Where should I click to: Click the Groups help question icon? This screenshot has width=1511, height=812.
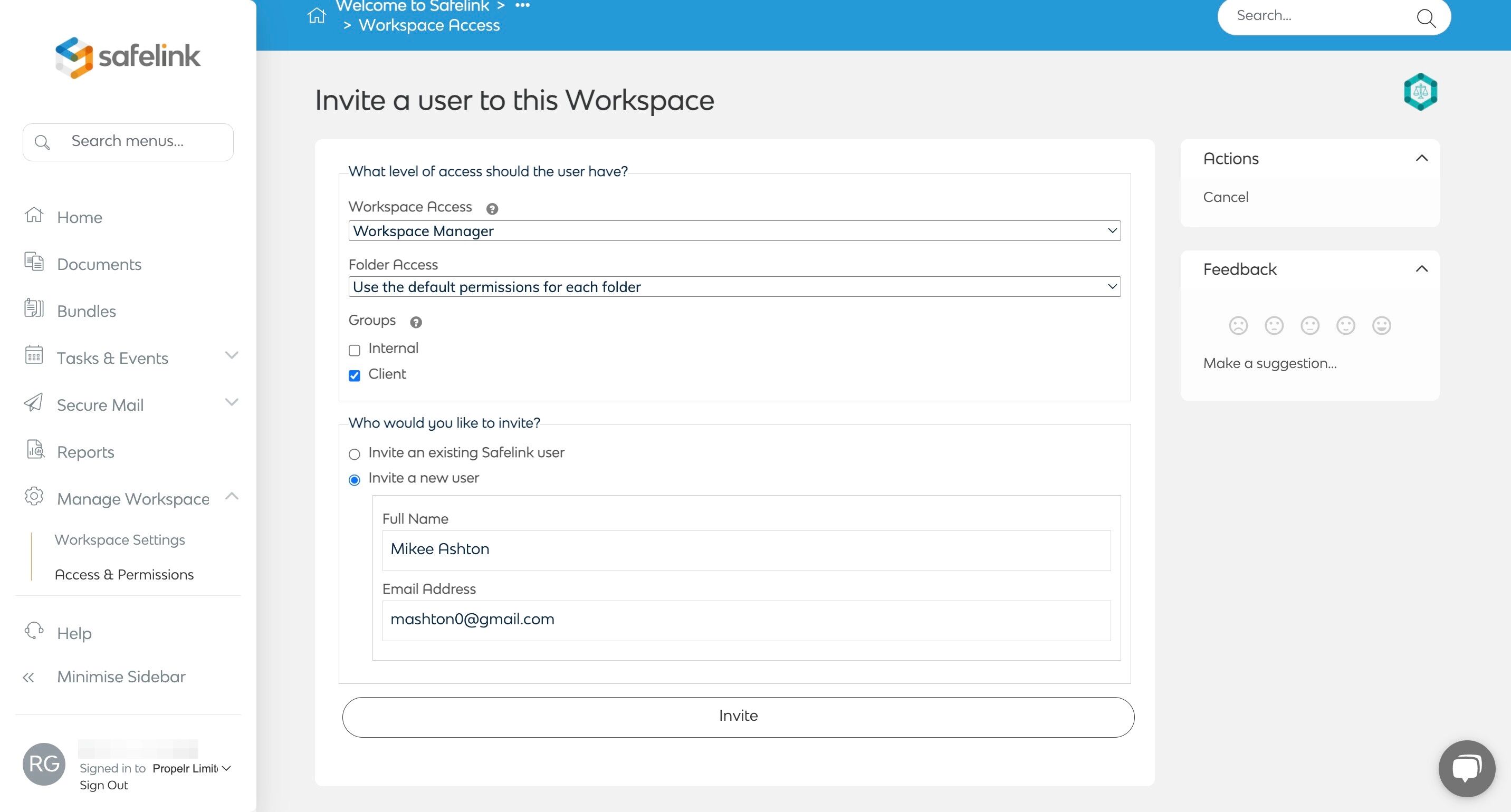(x=416, y=323)
